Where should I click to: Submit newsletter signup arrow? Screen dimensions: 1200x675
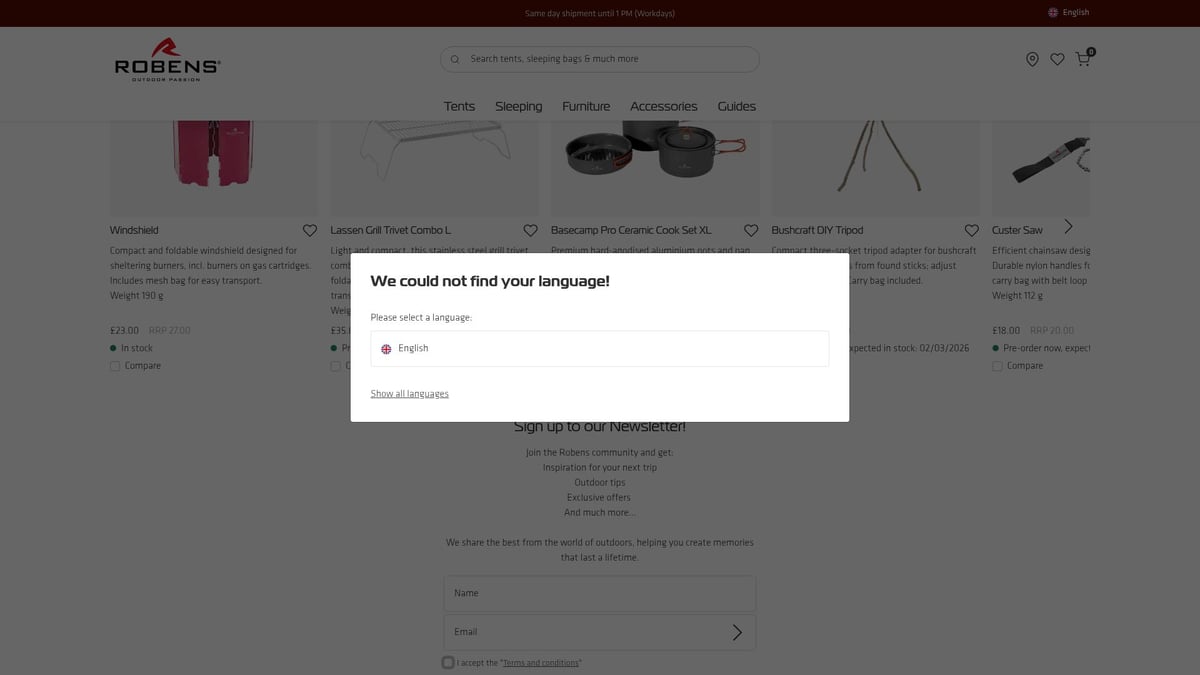(737, 632)
